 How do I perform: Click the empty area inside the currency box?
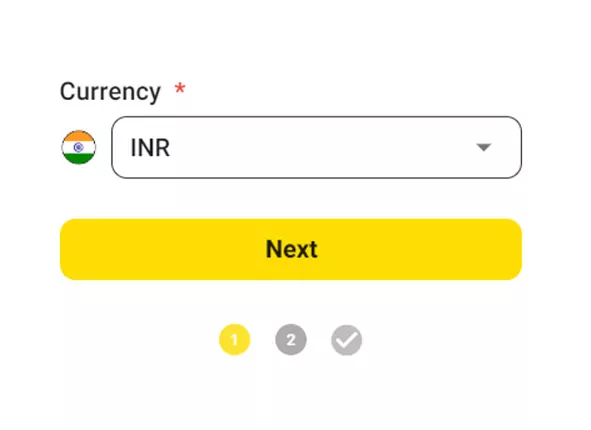click(320, 147)
